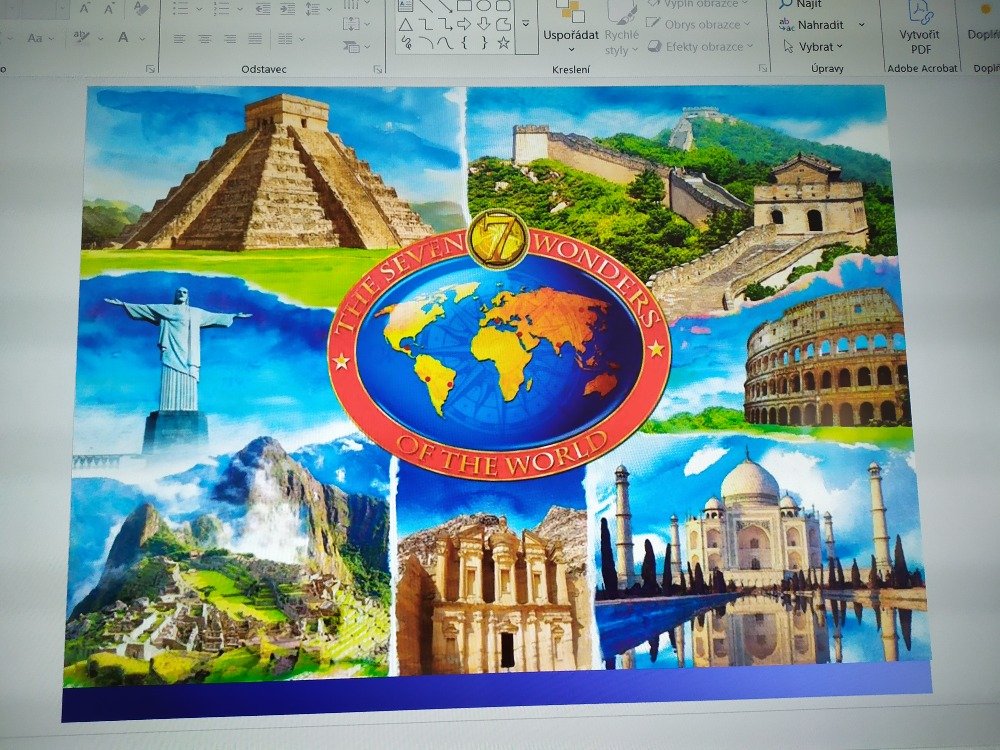Click the Increase Font Size icon
The height and width of the screenshot is (750, 1000).
pos(84,9)
